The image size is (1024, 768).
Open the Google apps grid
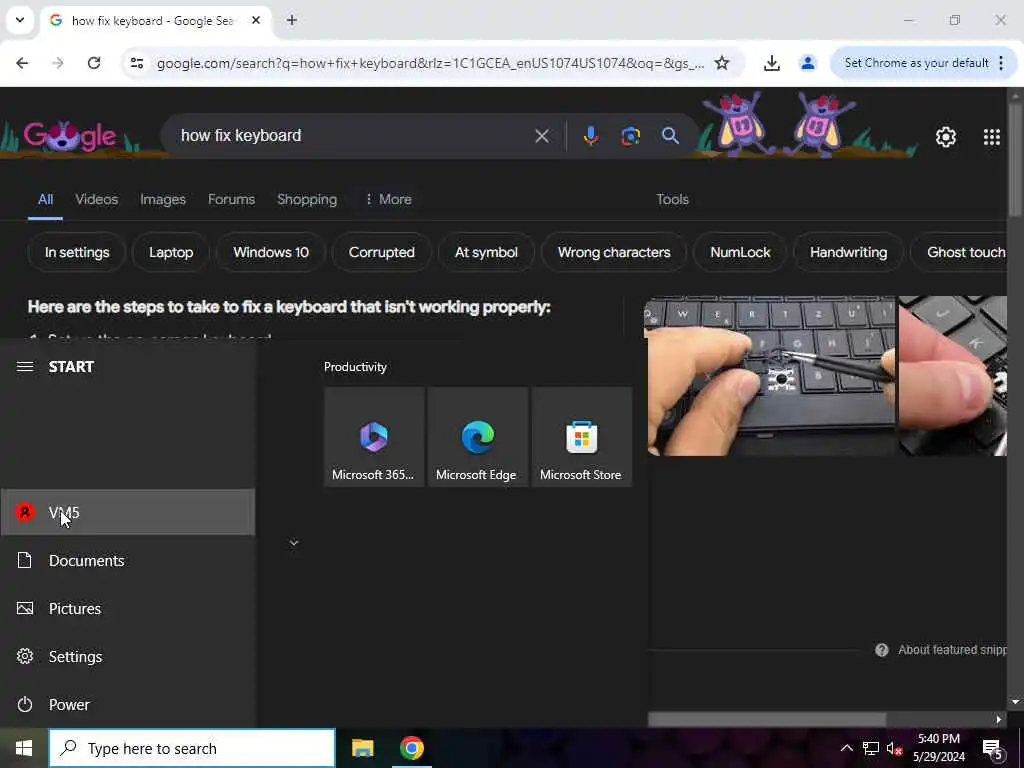(x=991, y=136)
